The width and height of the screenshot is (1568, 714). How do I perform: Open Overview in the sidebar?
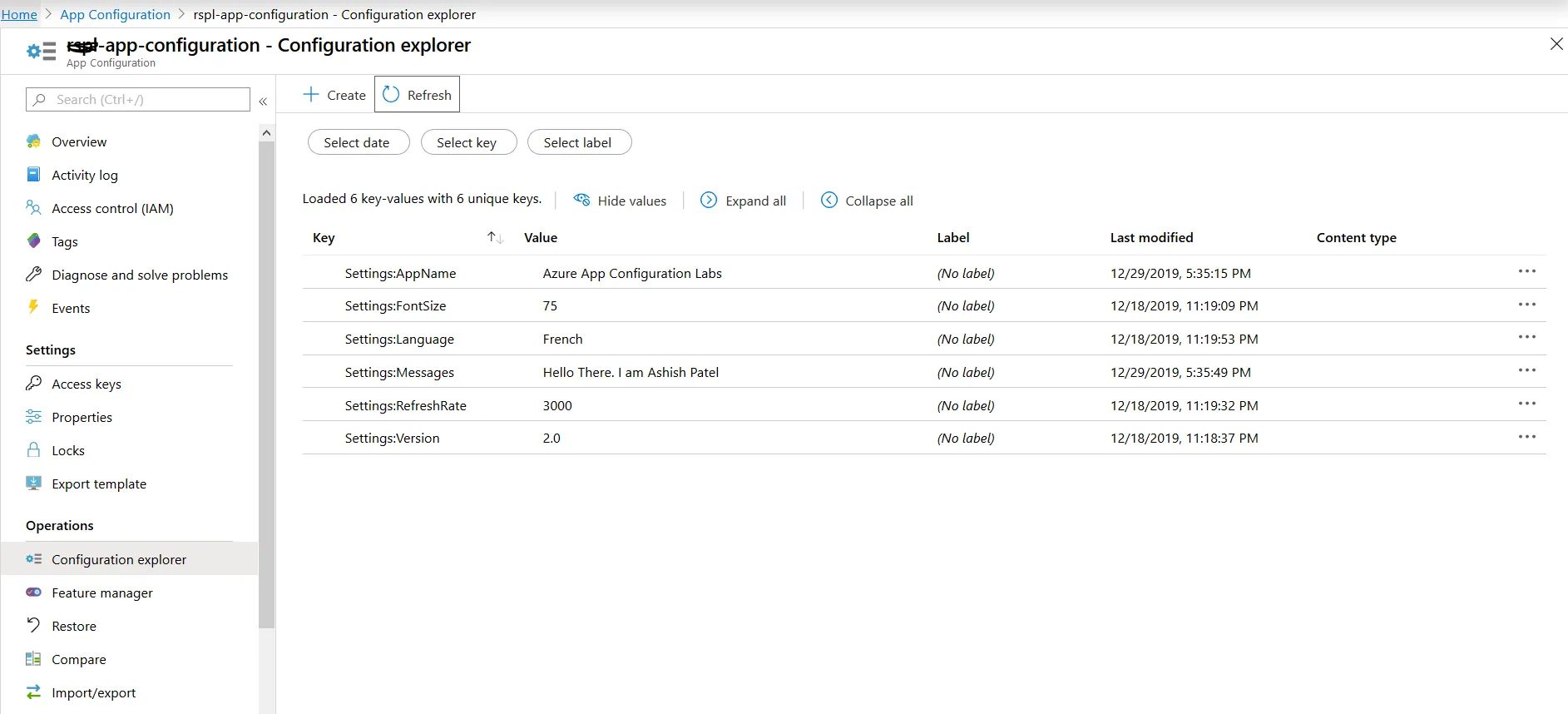79,141
